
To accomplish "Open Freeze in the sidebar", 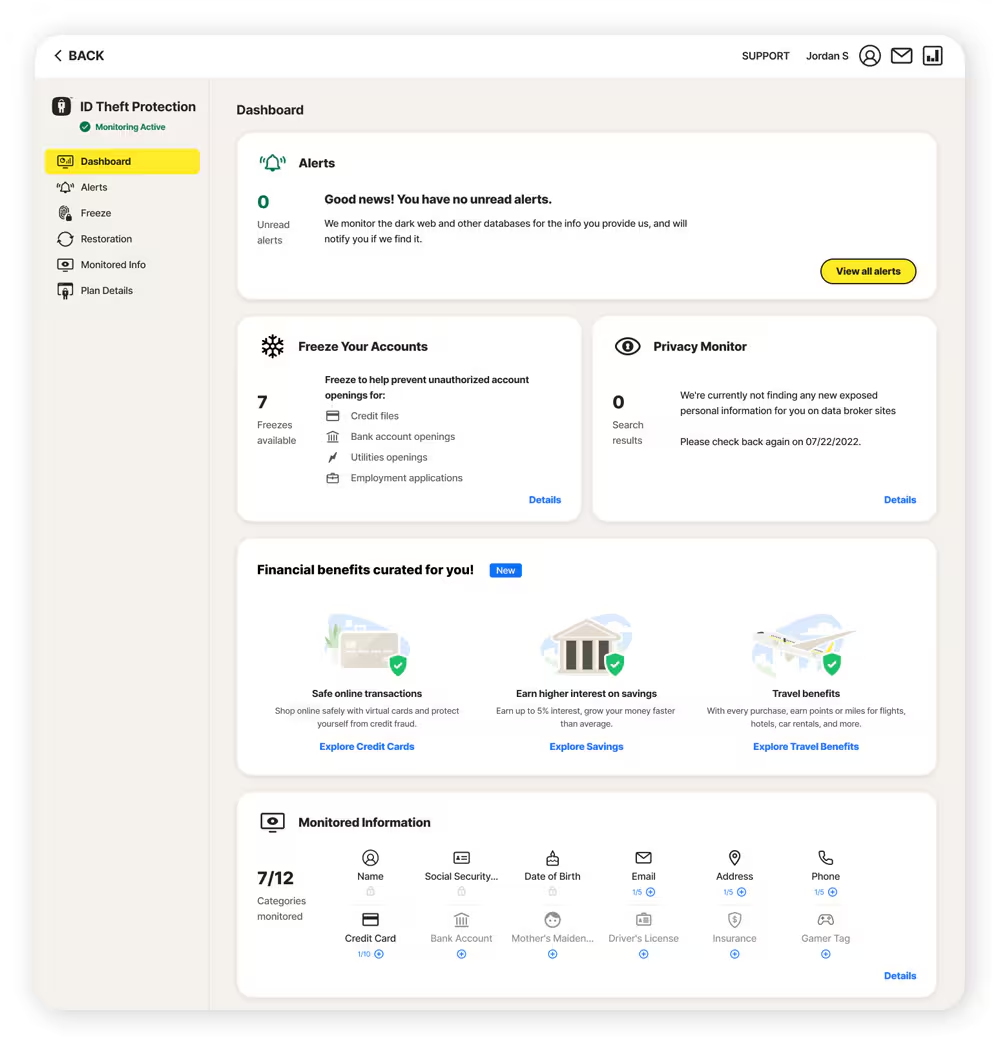I will coord(122,213).
